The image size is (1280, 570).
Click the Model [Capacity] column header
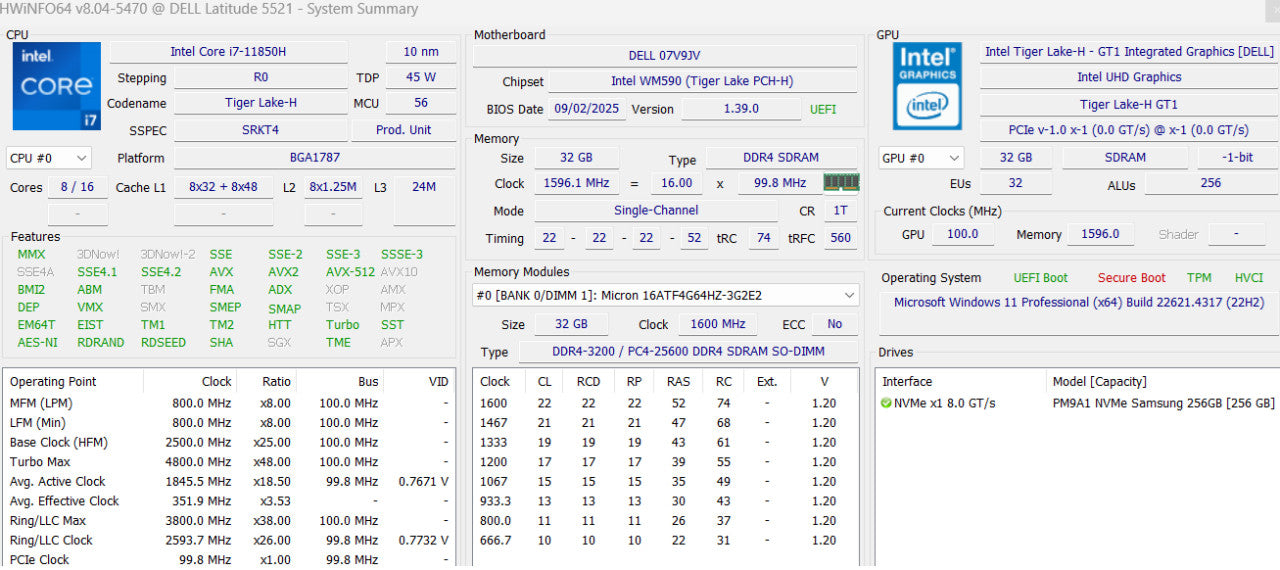[x=1099, y=381]
